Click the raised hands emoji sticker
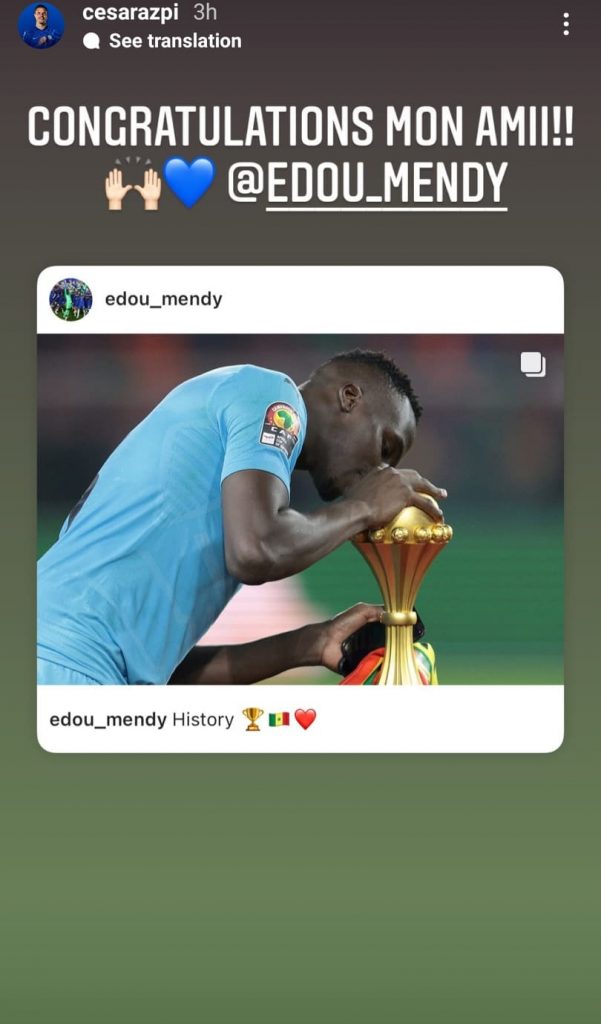The image size is (601, 1024). (133, 184)
